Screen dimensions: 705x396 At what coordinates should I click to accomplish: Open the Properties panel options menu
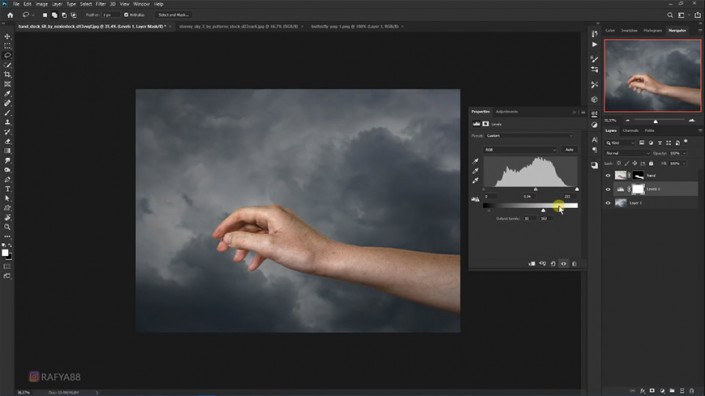click(583, 112)
